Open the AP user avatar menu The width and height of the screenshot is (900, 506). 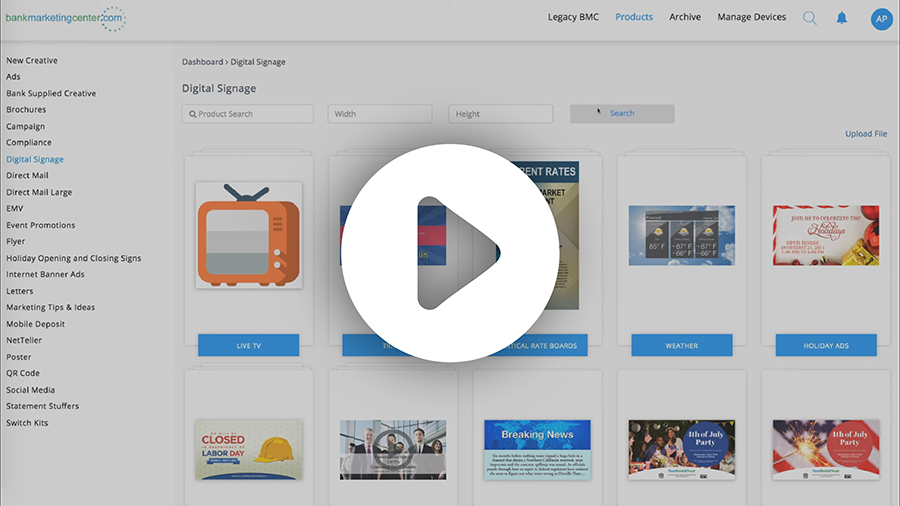point(881,19)
